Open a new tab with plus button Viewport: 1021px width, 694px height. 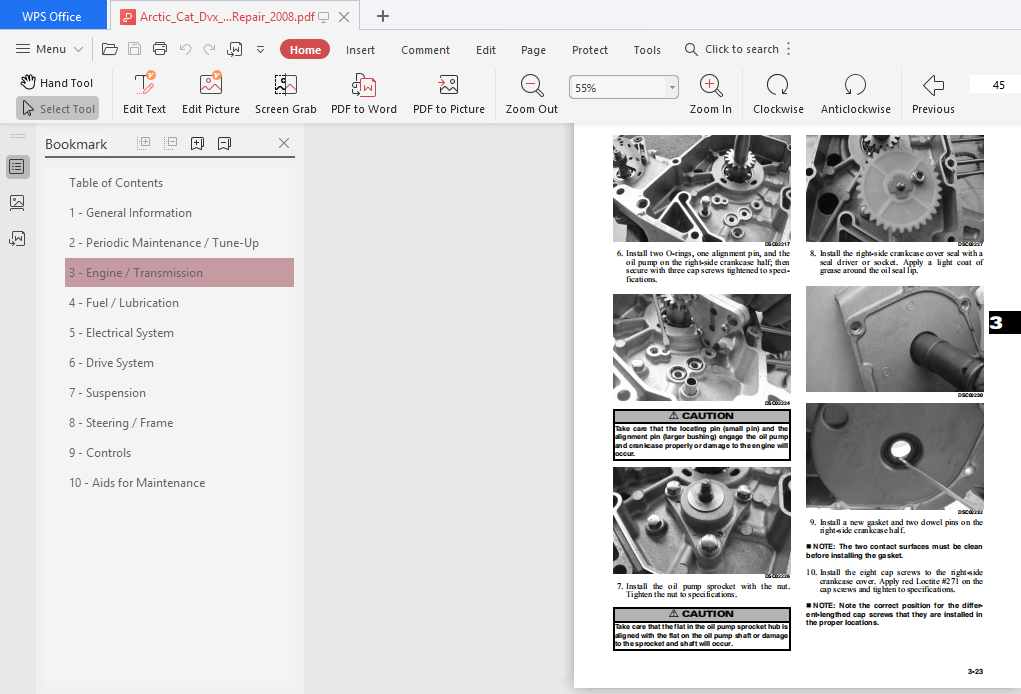[383, 16]
